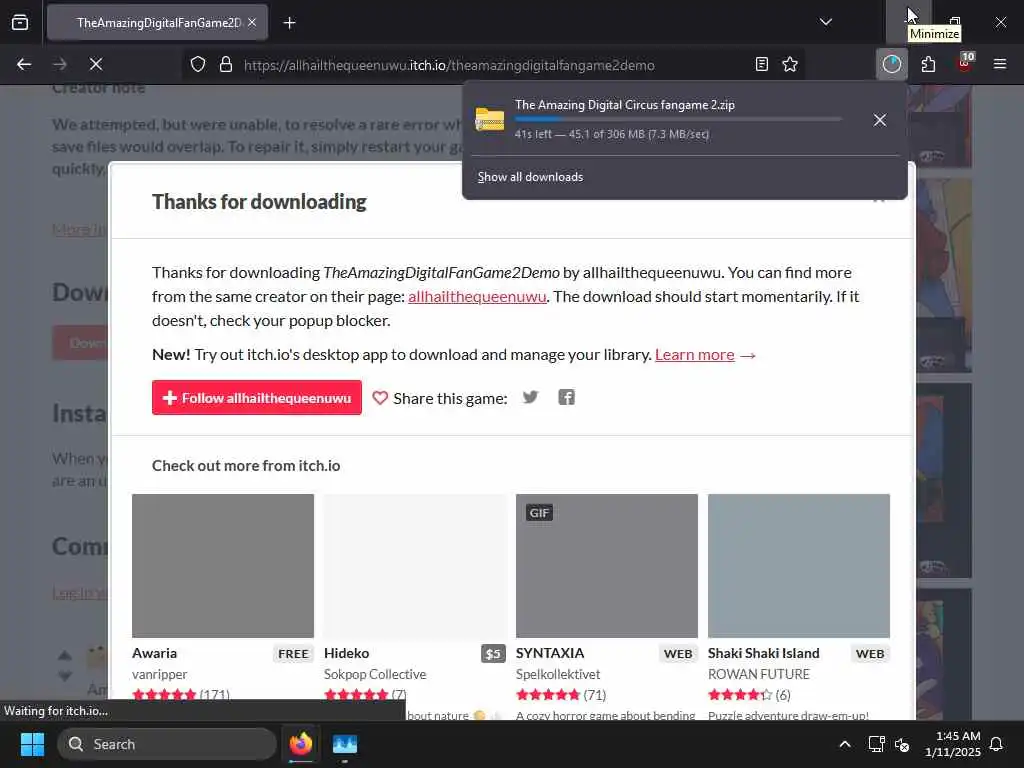The width and height of the screenshot is (1024, 768).
Task: Open notifications bell icon
Action: (x=997, y=744)
